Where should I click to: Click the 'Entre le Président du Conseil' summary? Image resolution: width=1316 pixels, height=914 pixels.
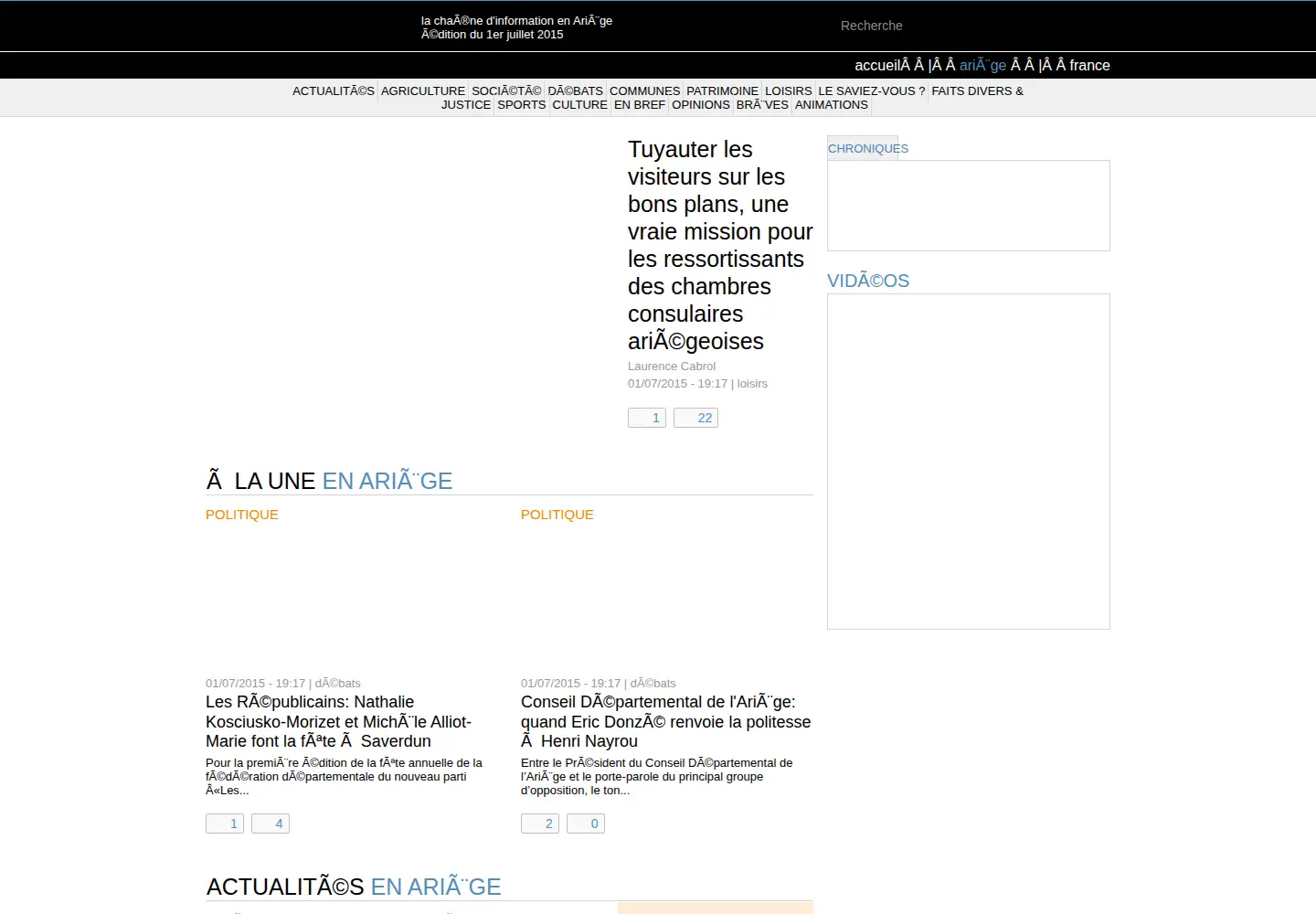656,776
